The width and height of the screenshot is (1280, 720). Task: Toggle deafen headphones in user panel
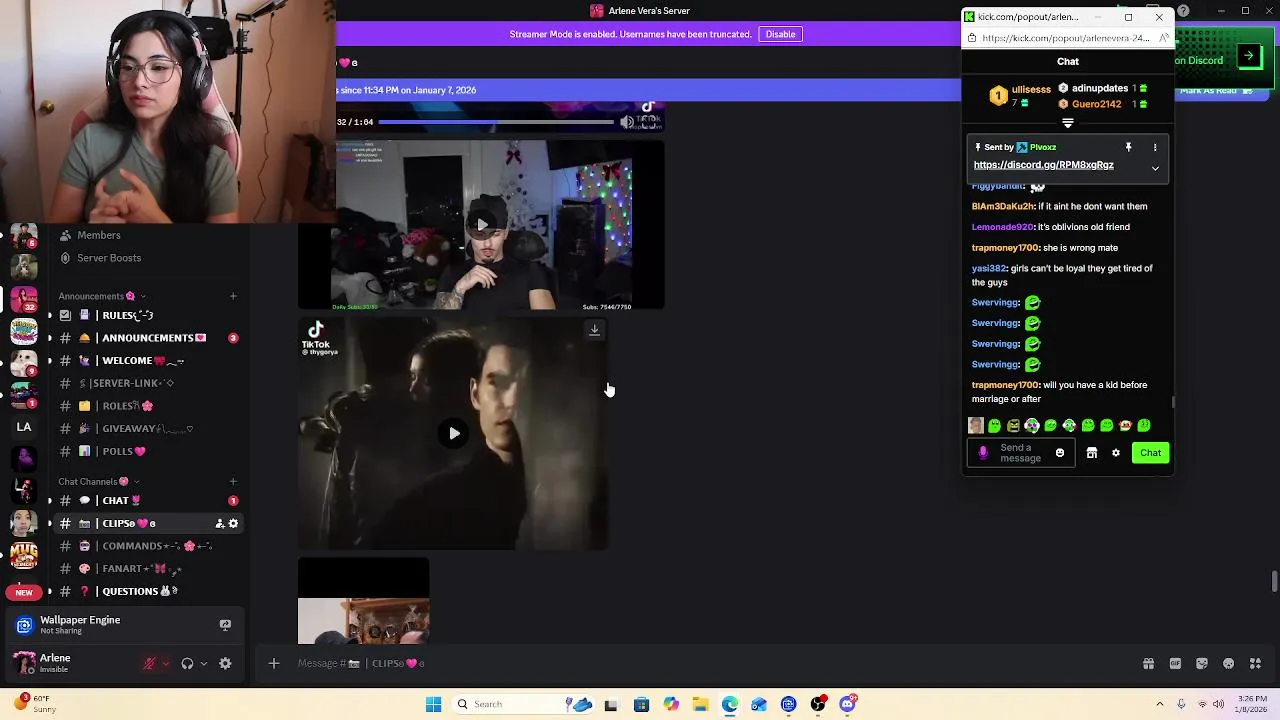[187, 663]
